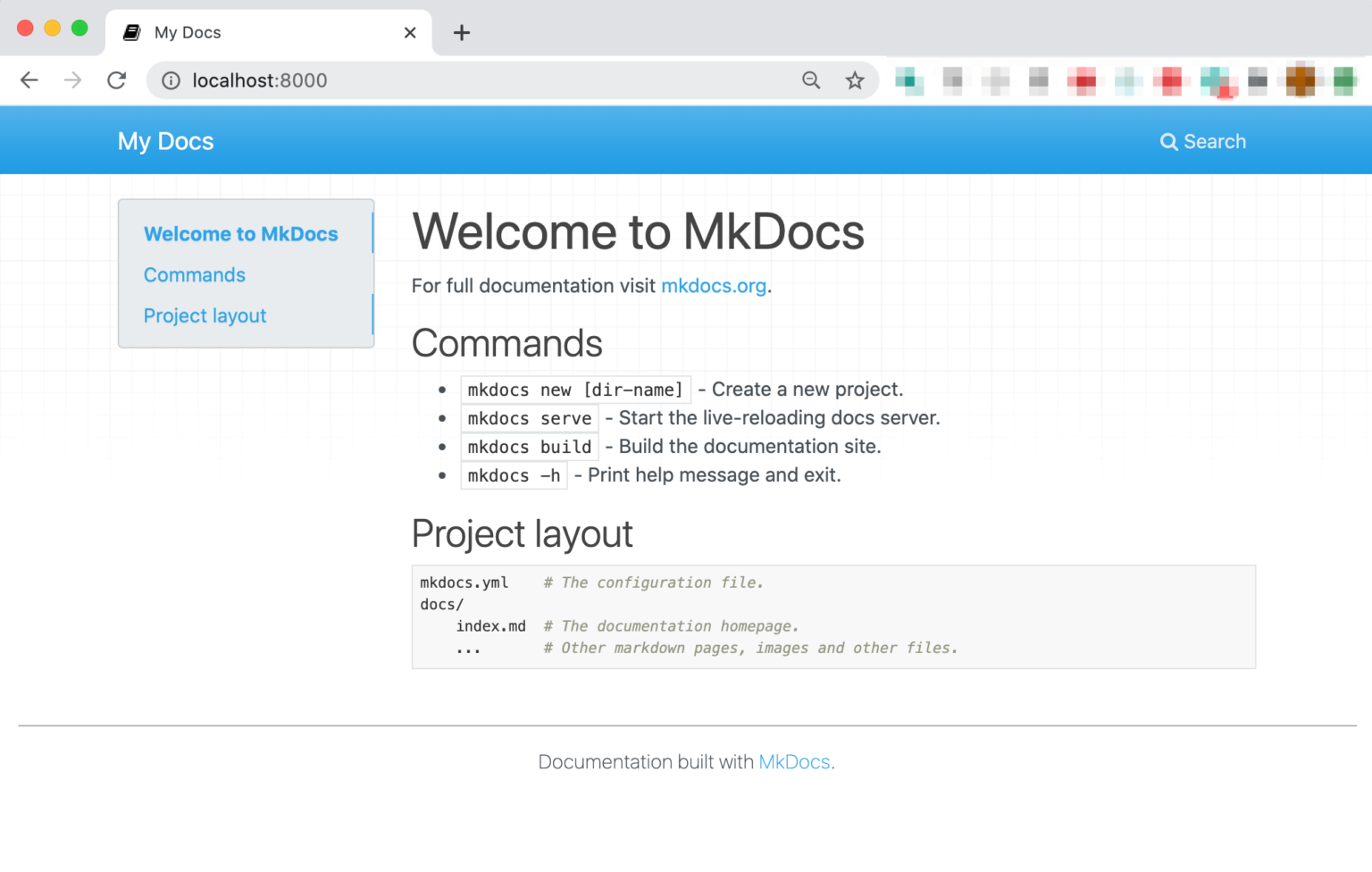Select the teal extension icon in the toolbar
The height and width of the screenshot is (872, 1372).
coord(908,80)
